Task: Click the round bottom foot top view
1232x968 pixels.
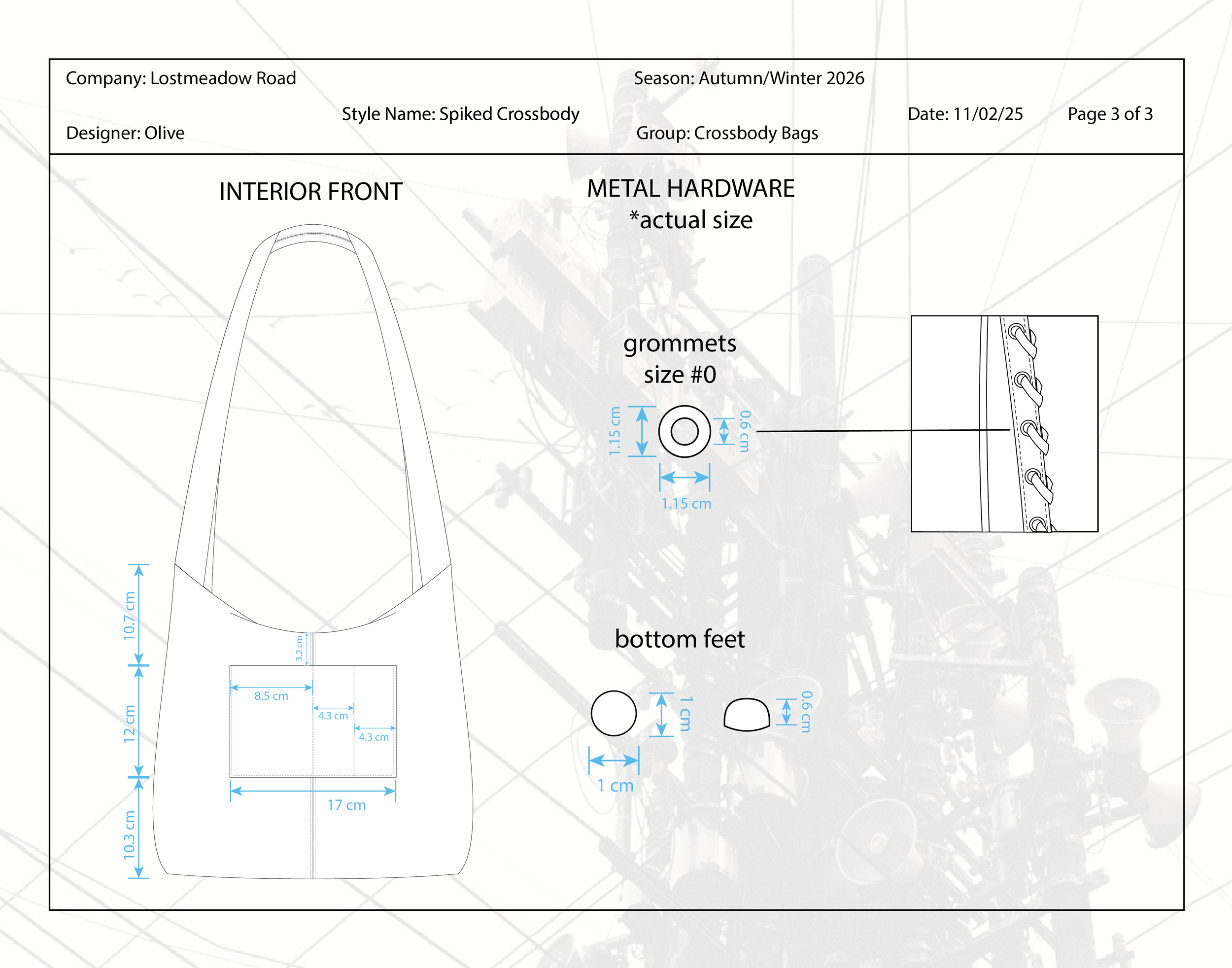Action: point(613,713)
